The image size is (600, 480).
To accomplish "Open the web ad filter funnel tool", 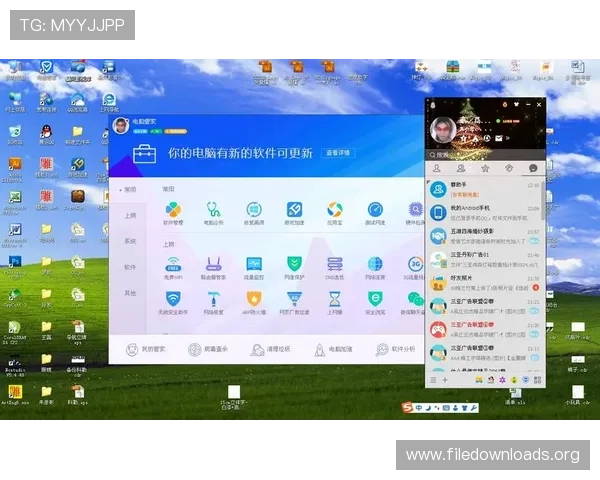I will coord(294,303).
